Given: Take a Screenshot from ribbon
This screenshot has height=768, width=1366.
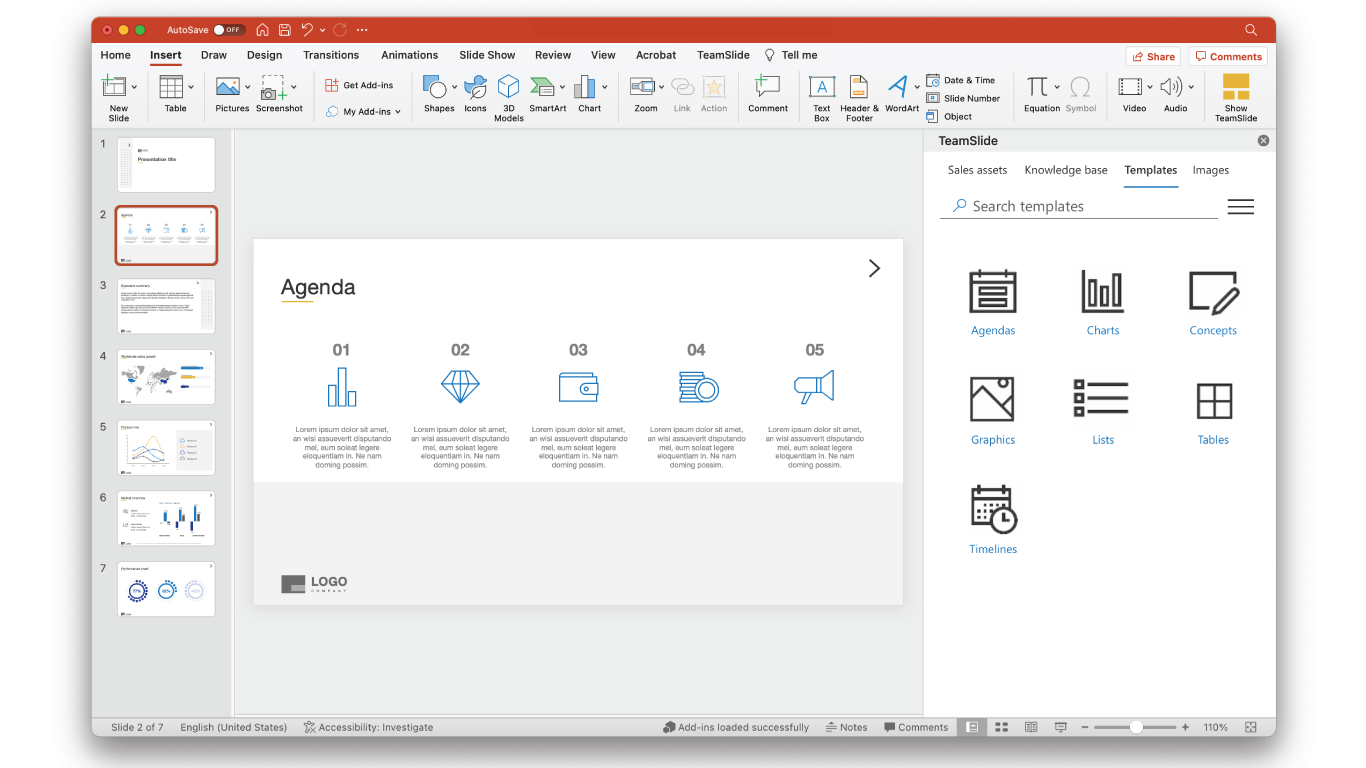Looking at the screenshot, I should 279,93.
